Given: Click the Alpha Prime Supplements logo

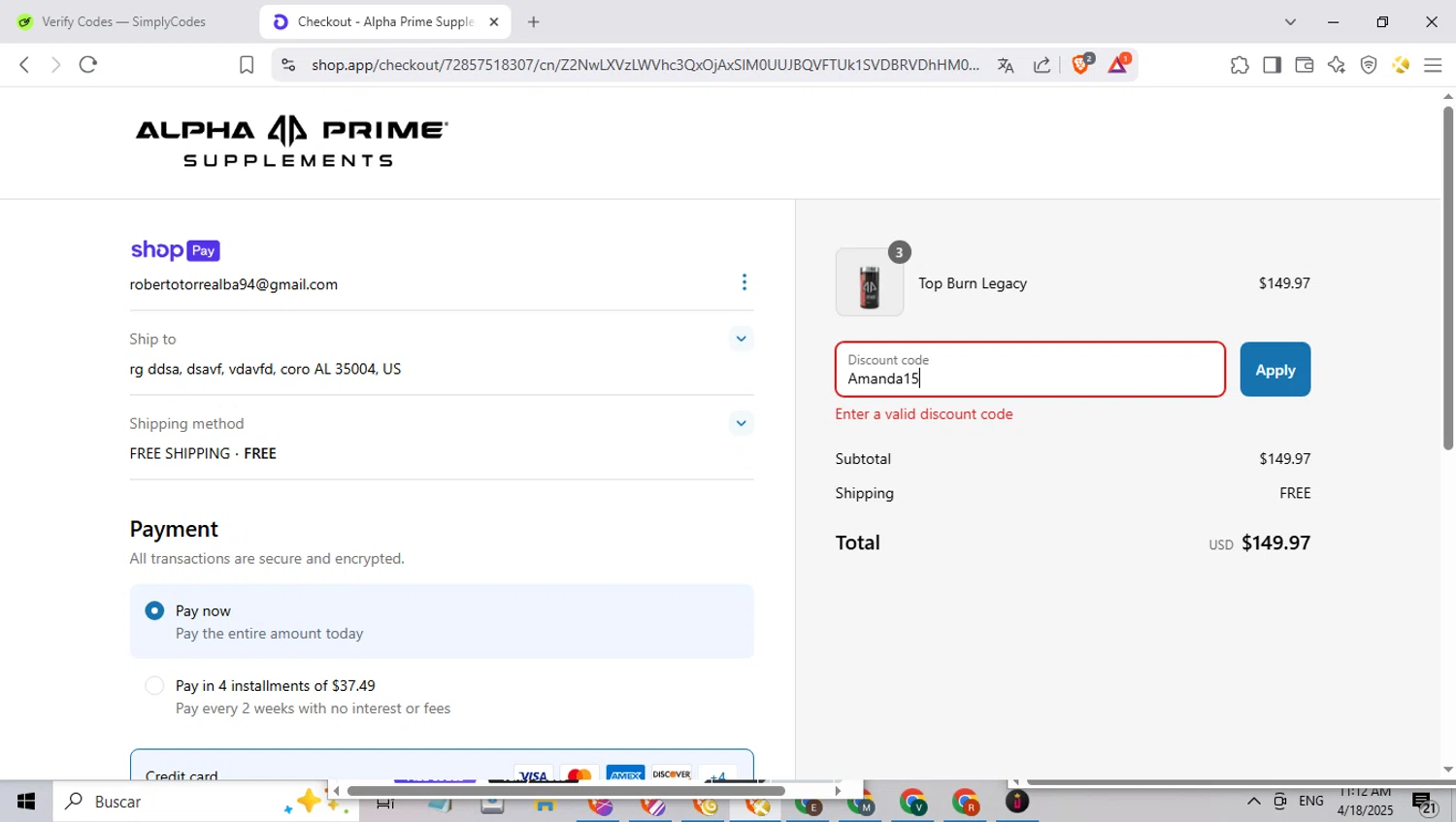Looking at the screenshot, I should point(291,142).
